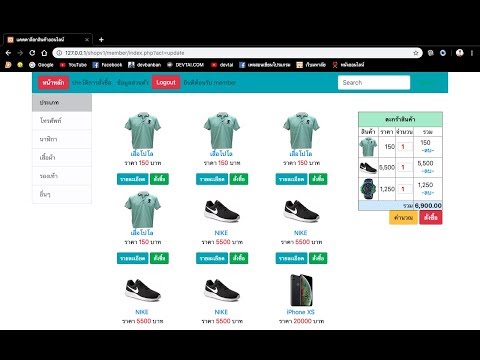Viewport: 480px width, 360px height.
Task: Remove the 1,250 watch from cart
Action: [x=428, y=193]
